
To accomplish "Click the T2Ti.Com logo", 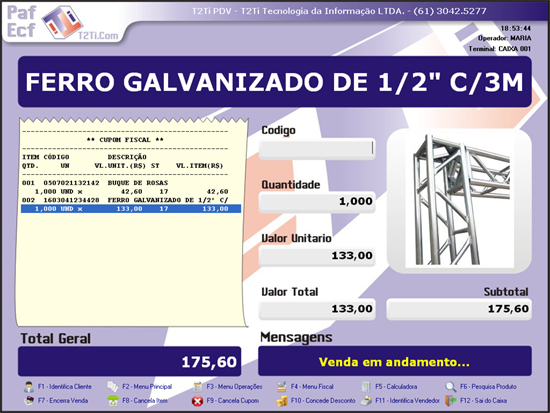I will pos(81,23).
